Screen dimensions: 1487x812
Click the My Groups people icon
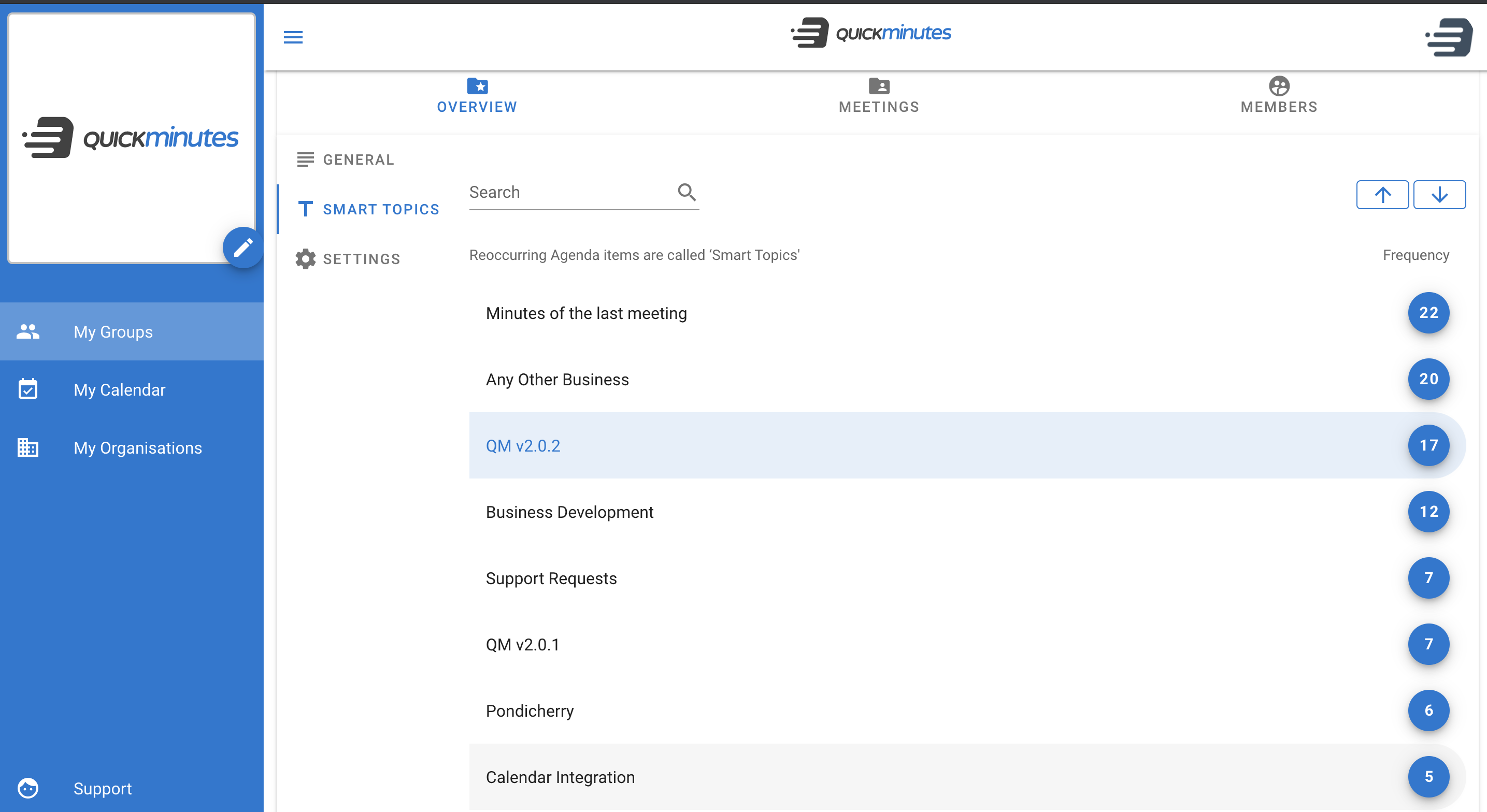coord(27,332)
